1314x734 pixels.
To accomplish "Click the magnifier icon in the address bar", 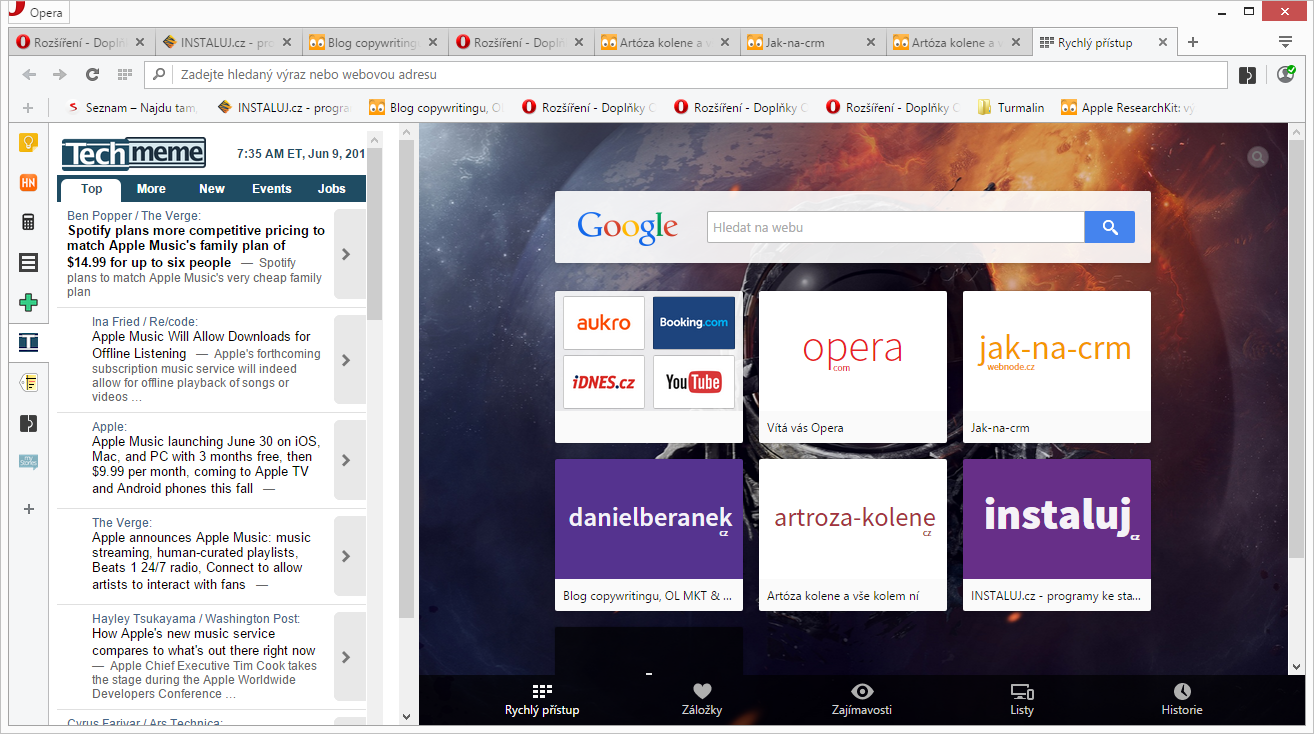I will pos(160,75).
